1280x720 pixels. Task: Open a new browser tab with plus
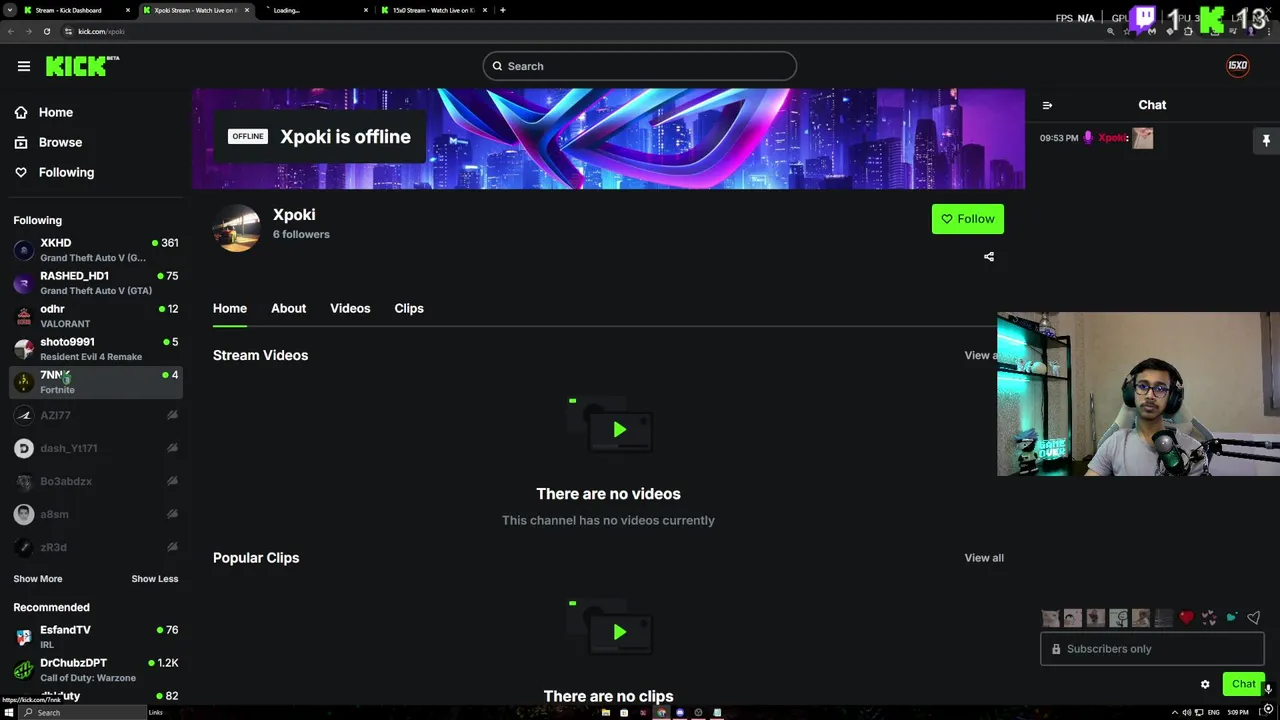(502, 10)
